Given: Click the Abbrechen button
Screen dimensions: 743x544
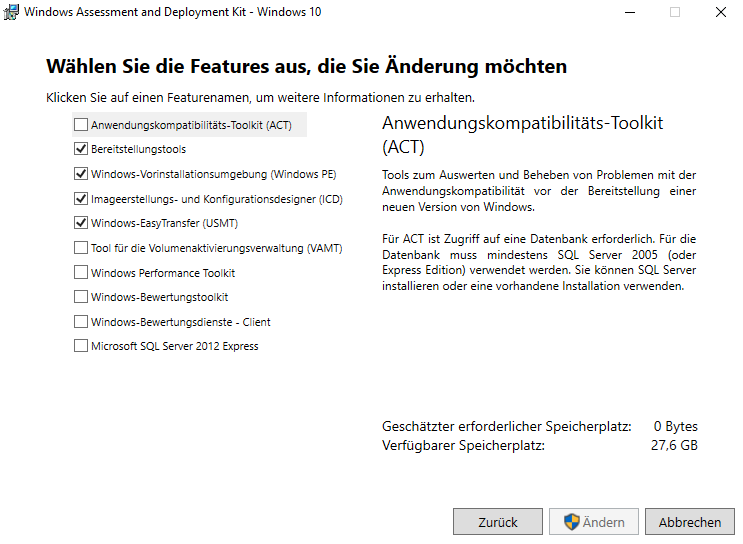Looking at the screenshot, I should 690,522.
